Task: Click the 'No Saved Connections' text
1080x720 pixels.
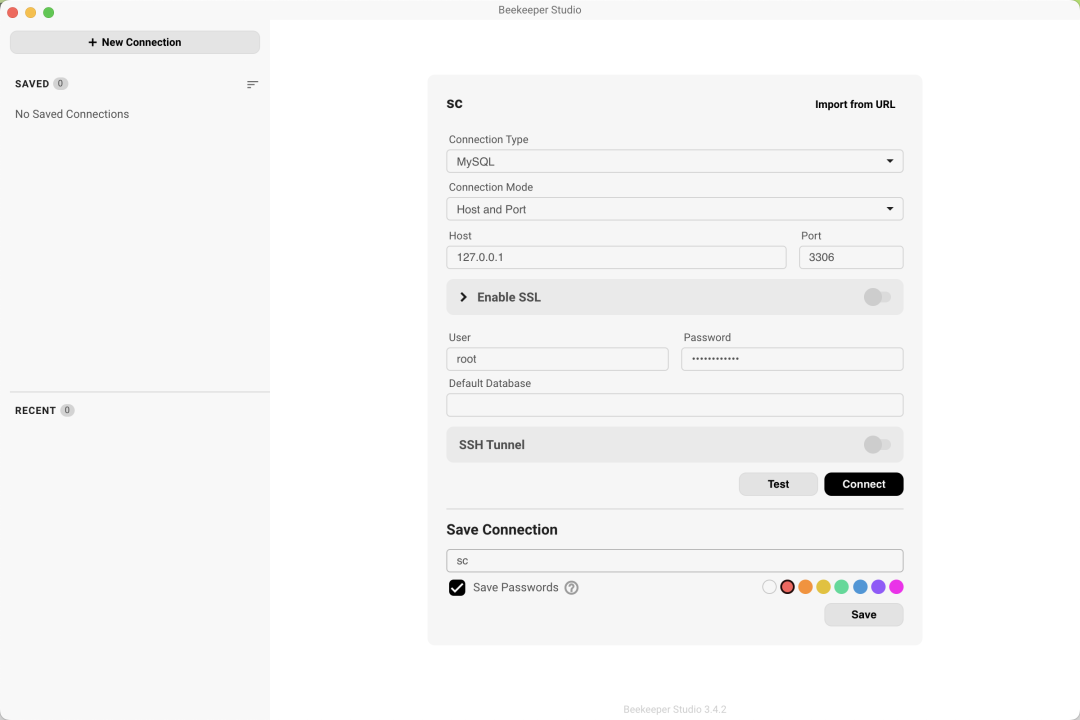Action: [72, 114]
